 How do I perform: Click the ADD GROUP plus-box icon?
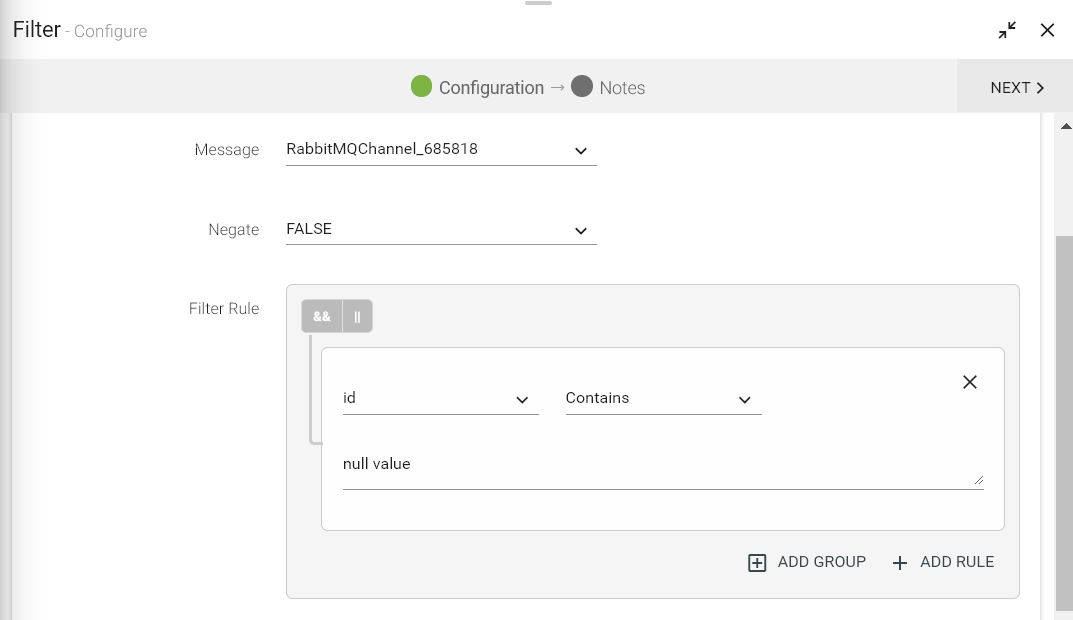(x=757, y=563)
